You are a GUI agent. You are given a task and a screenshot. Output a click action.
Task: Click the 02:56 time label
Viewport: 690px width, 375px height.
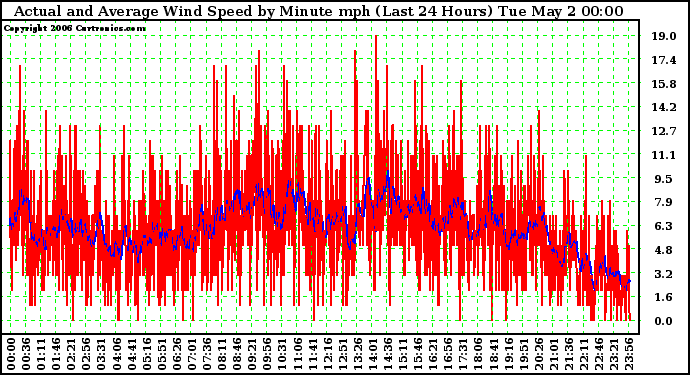point(86,354)
